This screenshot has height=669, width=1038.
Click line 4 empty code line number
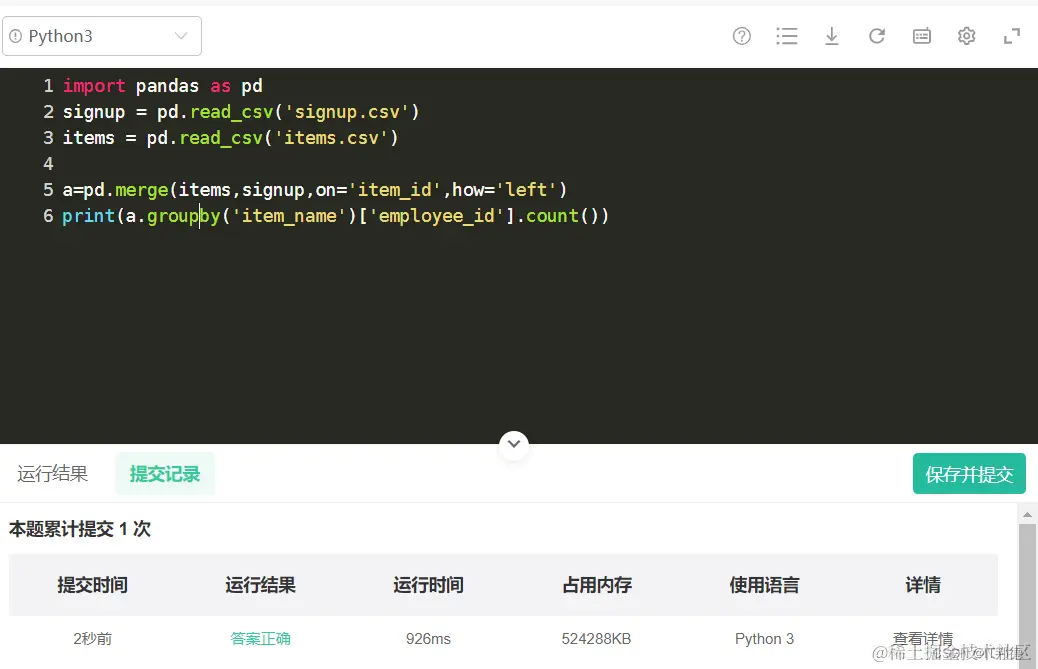click(x=48, y=163)
